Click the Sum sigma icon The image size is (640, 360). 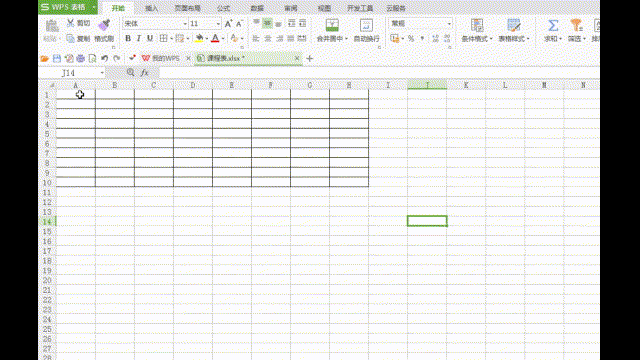(553, 25)
